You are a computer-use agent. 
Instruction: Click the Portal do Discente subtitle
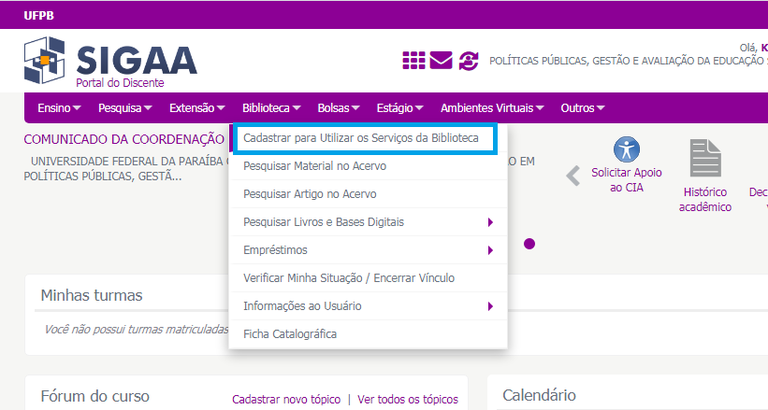click(120, 83)
